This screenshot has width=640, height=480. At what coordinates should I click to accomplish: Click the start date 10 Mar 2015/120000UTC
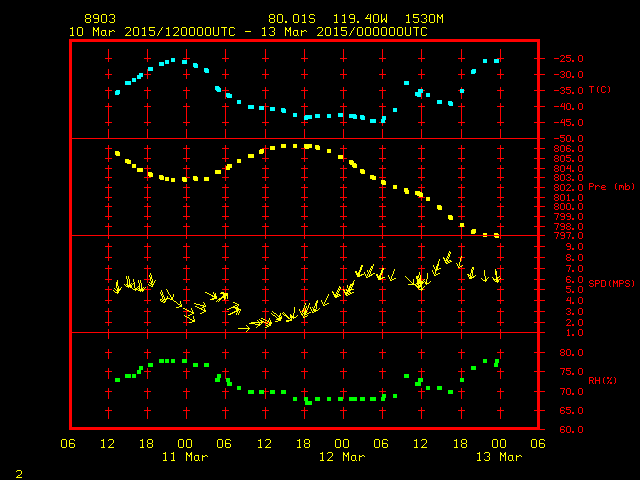(152, 32)
